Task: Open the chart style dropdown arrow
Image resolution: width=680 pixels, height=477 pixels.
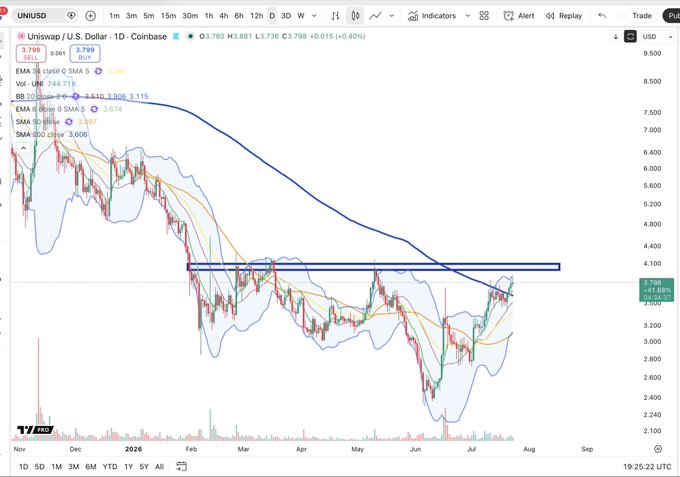Action: click(392, 16)
